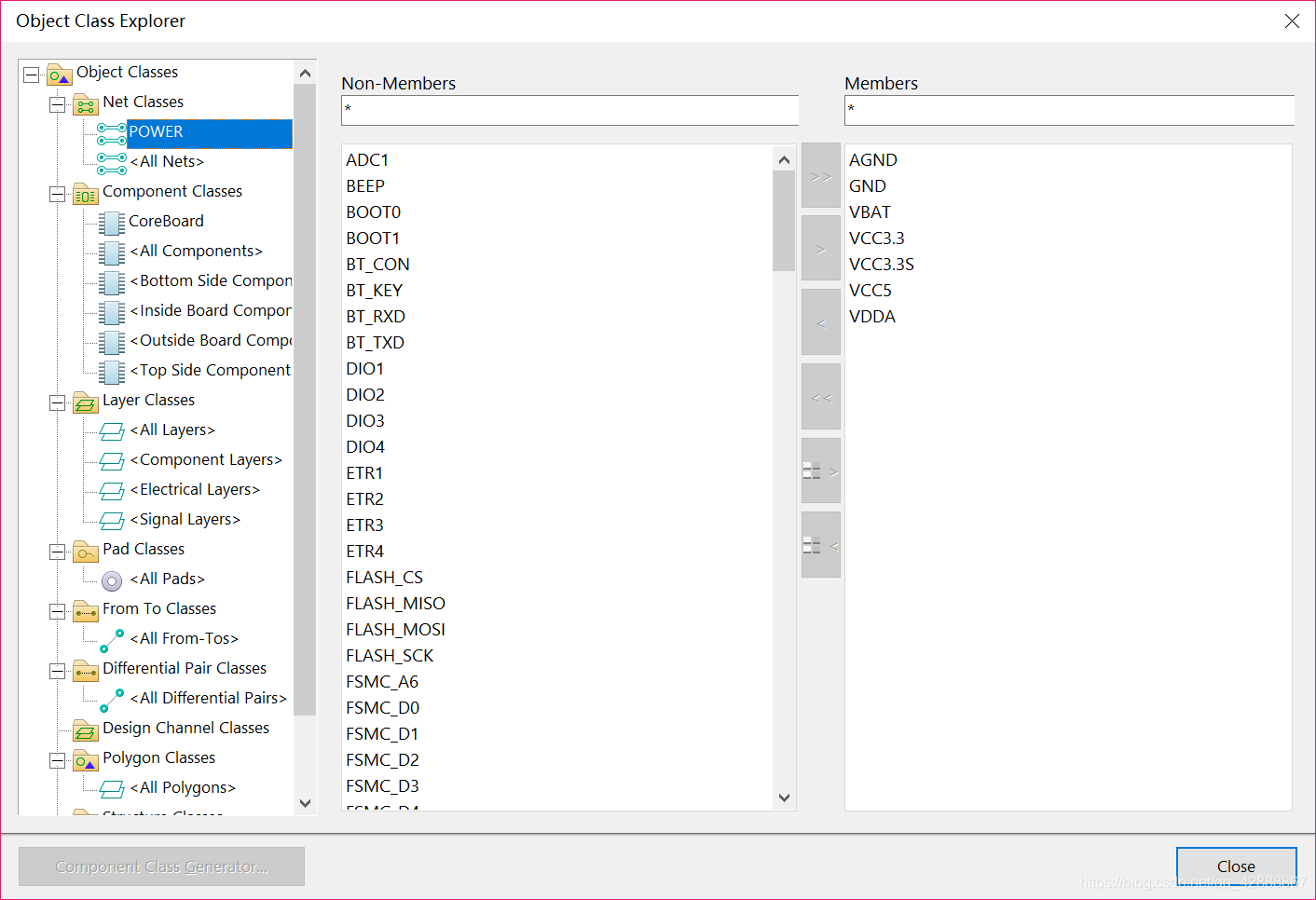The image size is (1316, 900).
Task: Click the All Pads circular icon
Action: pos(111,580)
